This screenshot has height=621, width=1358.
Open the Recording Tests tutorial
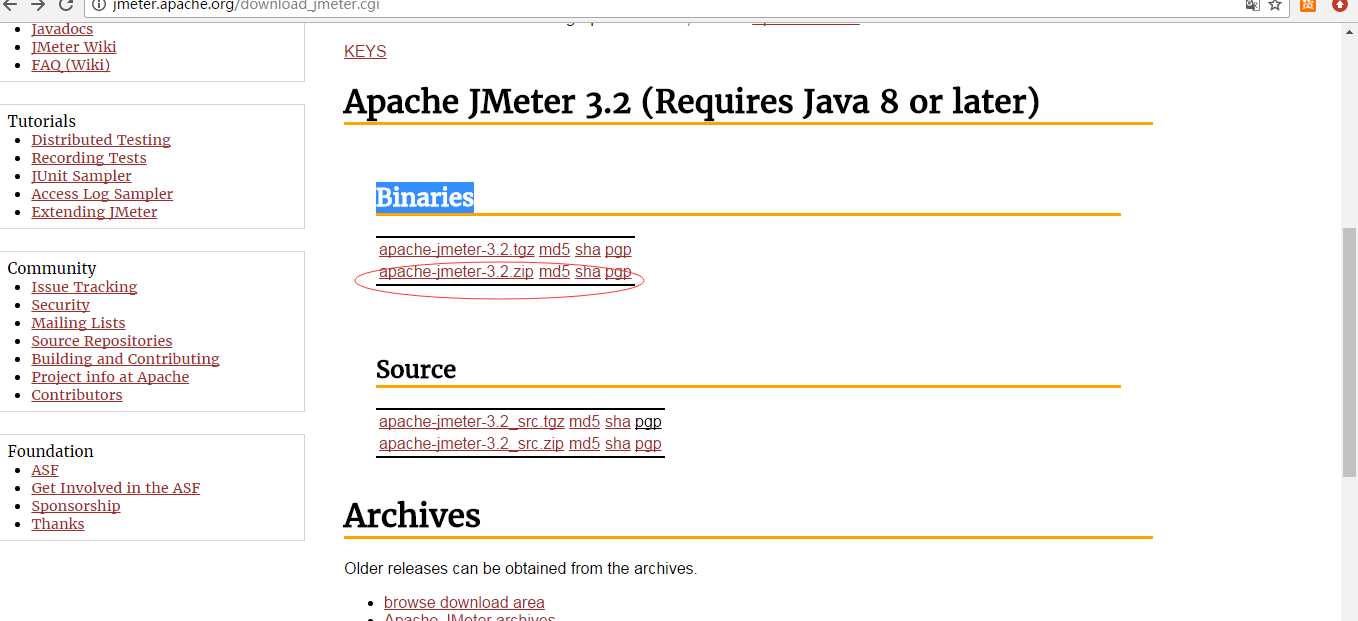[89, 158]
